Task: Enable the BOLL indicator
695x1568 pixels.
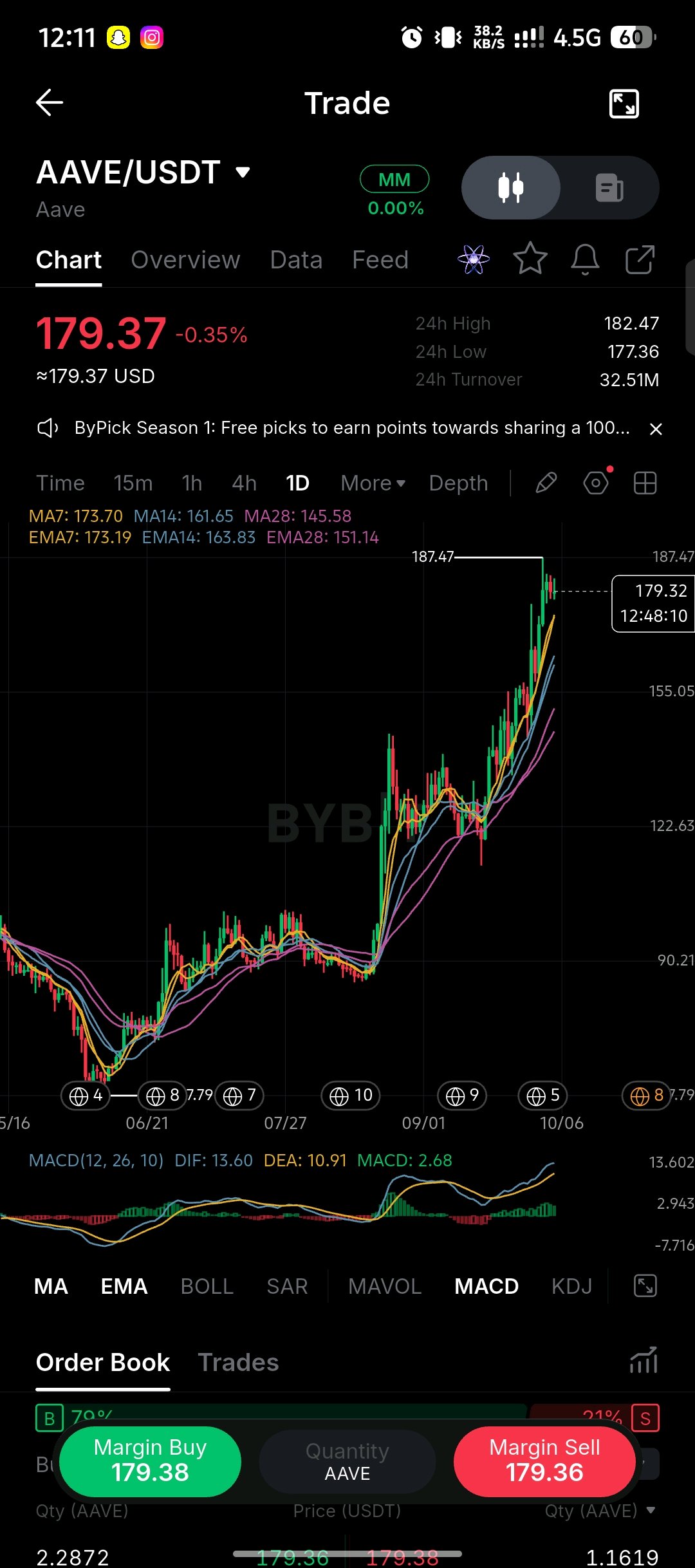Action: [x=207, y=1286]
